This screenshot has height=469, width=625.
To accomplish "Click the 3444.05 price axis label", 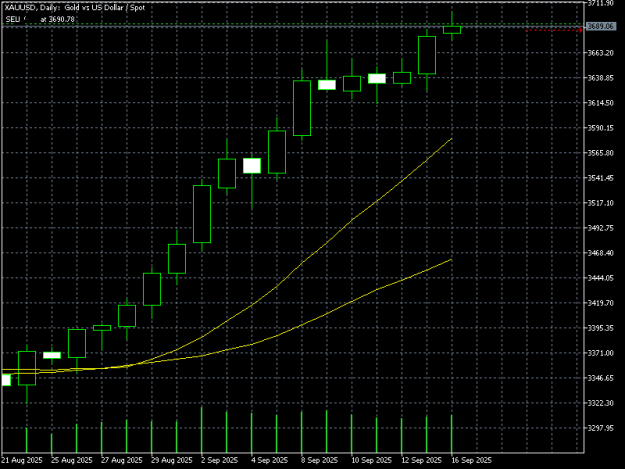I will pyautogui.click(x=601, y=278).
